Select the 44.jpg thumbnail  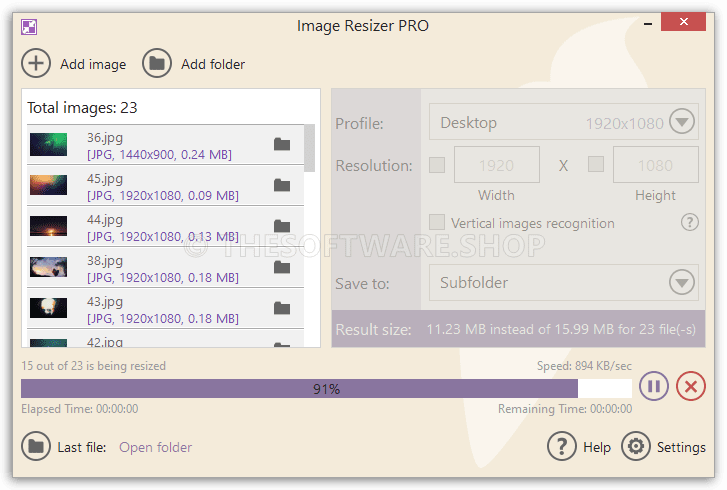[x=48, y=226]
